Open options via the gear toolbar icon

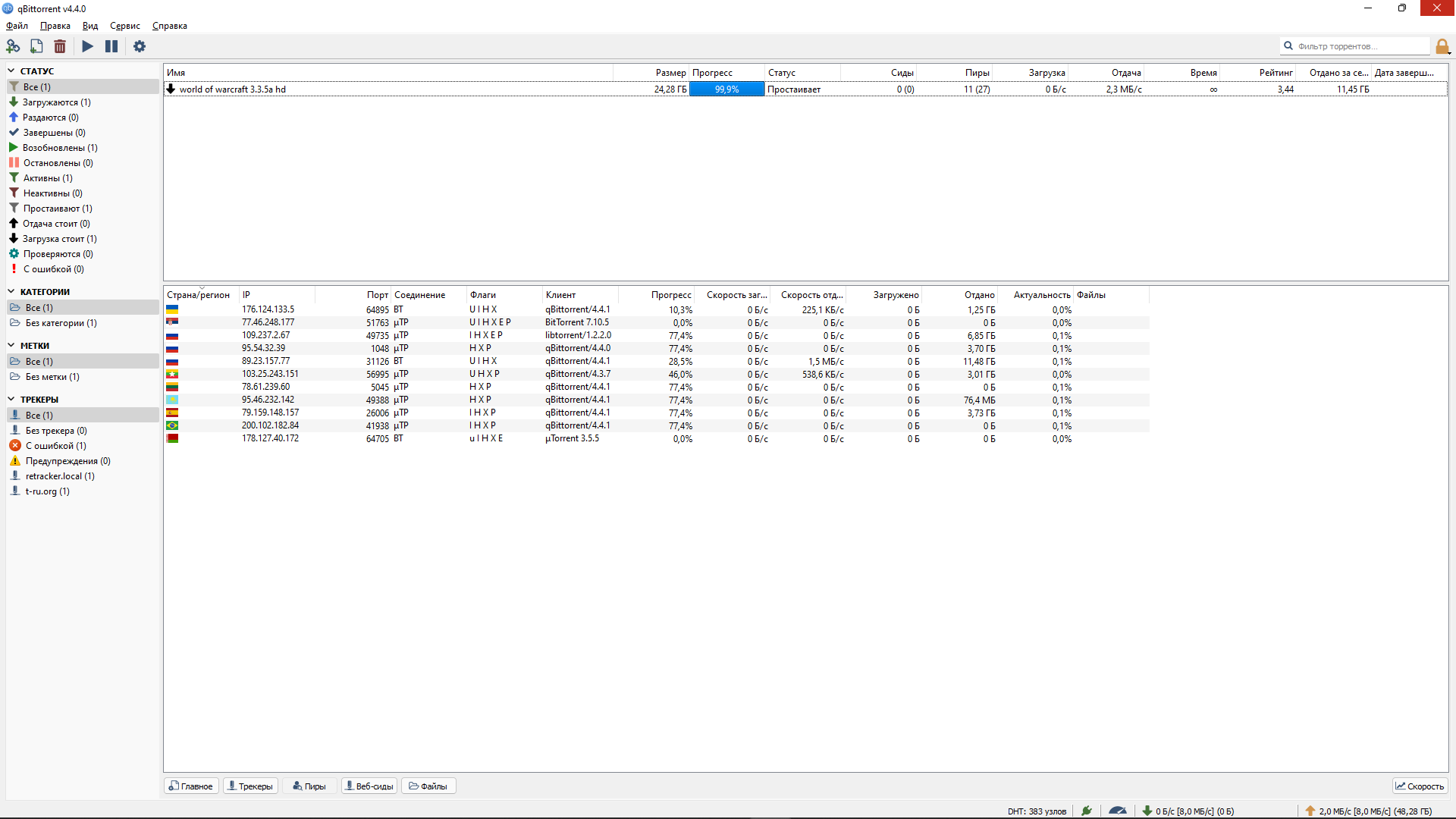(x=140, y=46)
